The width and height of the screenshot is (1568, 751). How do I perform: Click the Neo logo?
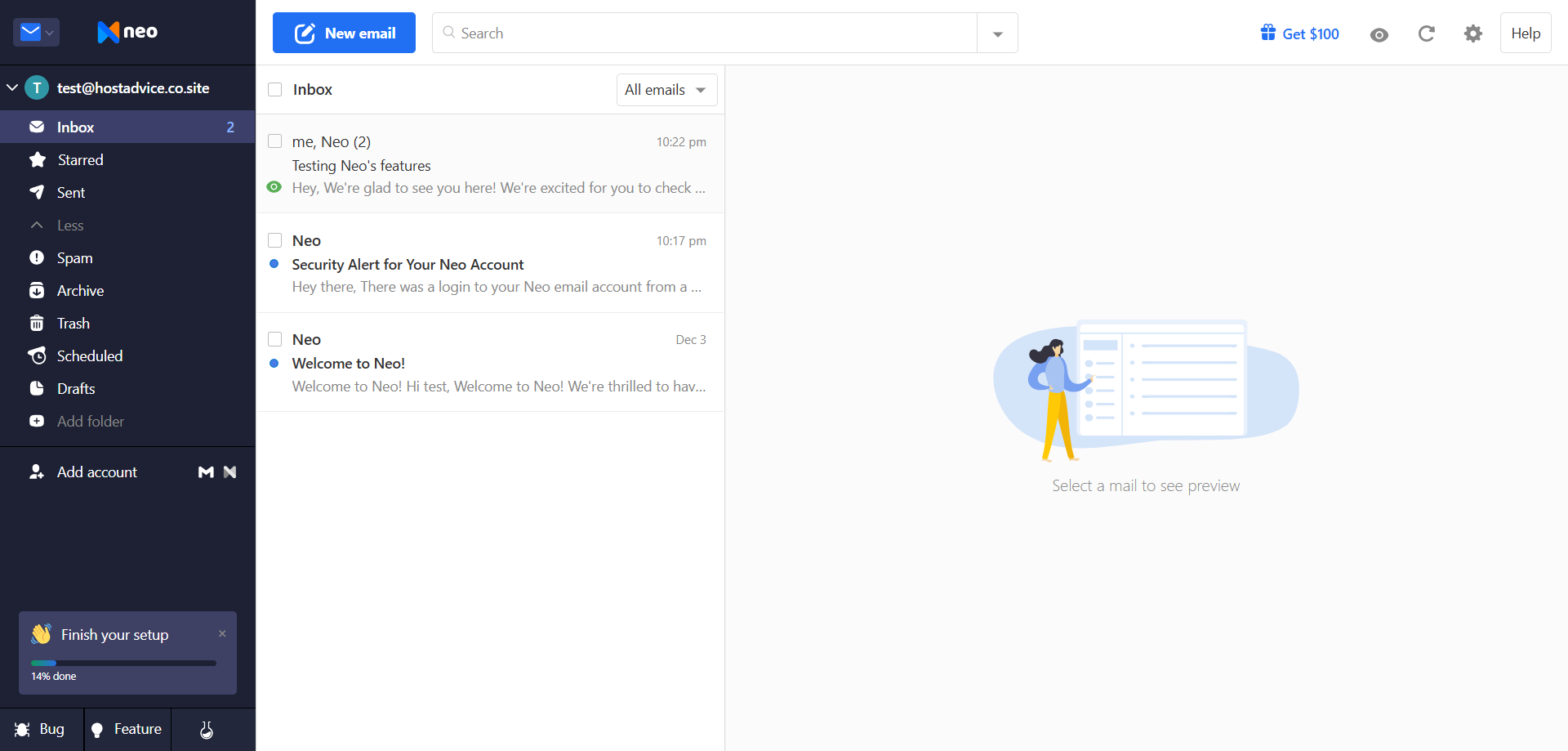127,32
